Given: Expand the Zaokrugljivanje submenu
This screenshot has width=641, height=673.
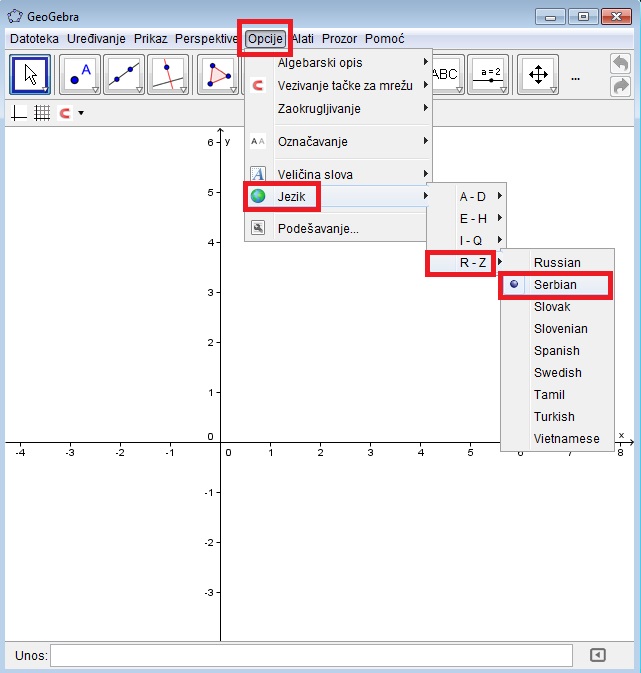Looking at the screenshot, I should click(338, 109).
